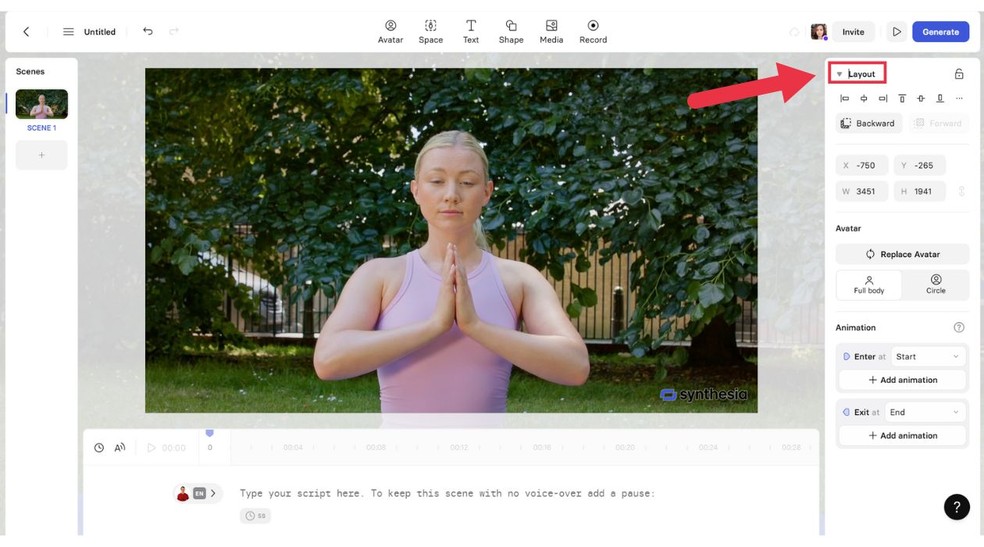Viewport: 984px width, 547px height.
Task: Send the avatar Backward
Action: pyautogui.click(x=869, y=123)
